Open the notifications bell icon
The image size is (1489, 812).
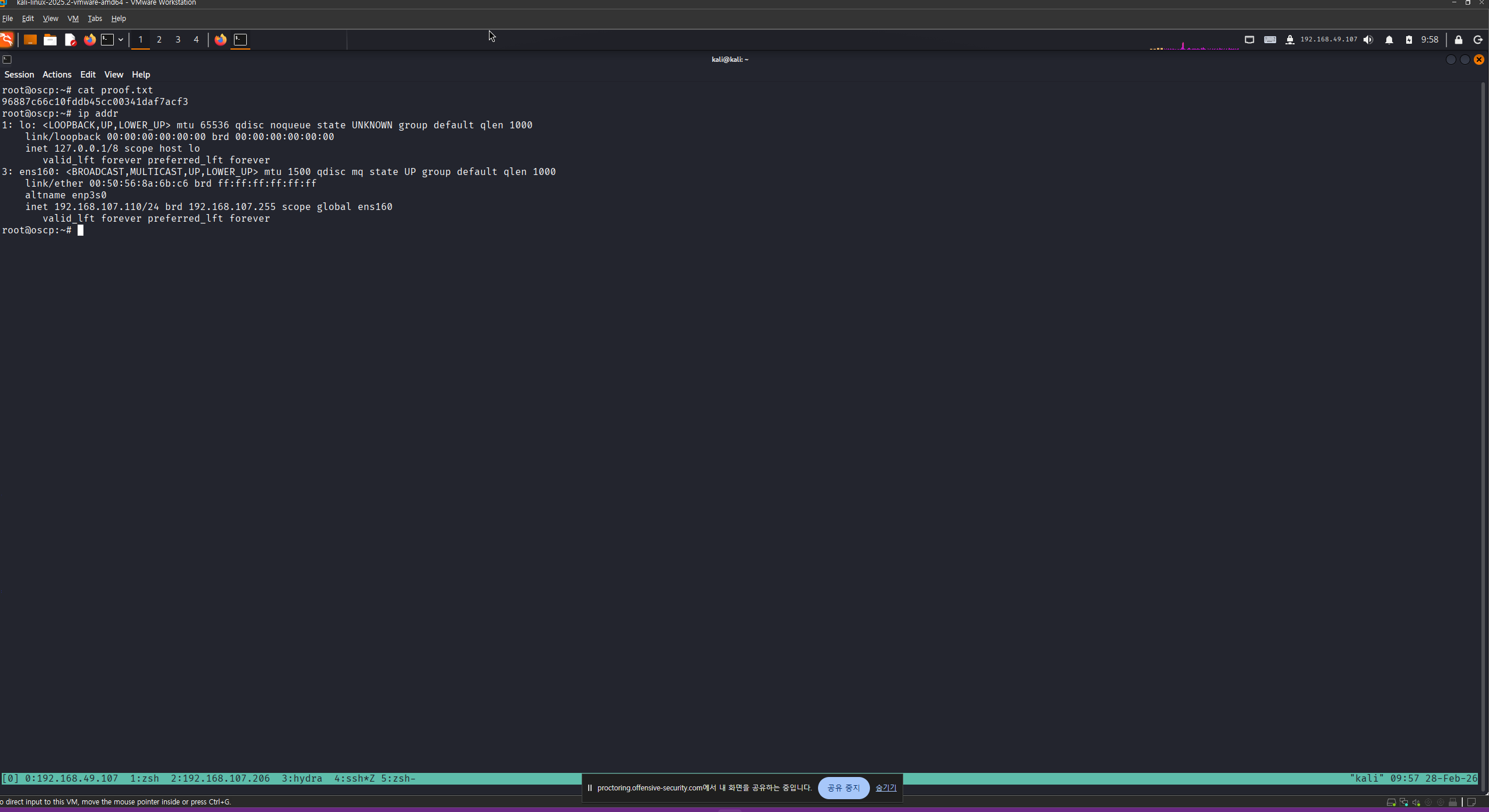(x=1389, y=40)
